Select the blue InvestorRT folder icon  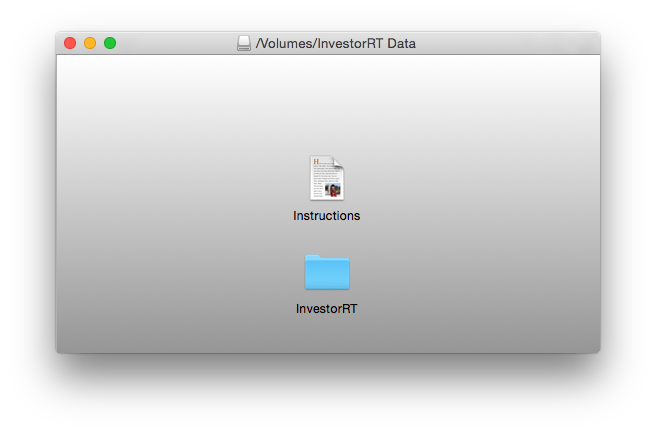[x=327, y=272]
